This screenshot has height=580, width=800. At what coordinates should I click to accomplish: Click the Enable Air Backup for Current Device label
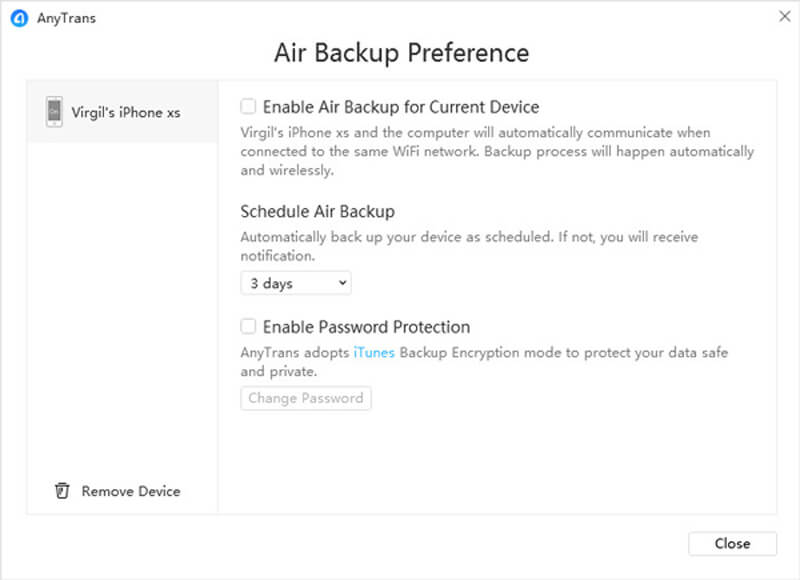point(401,107)
